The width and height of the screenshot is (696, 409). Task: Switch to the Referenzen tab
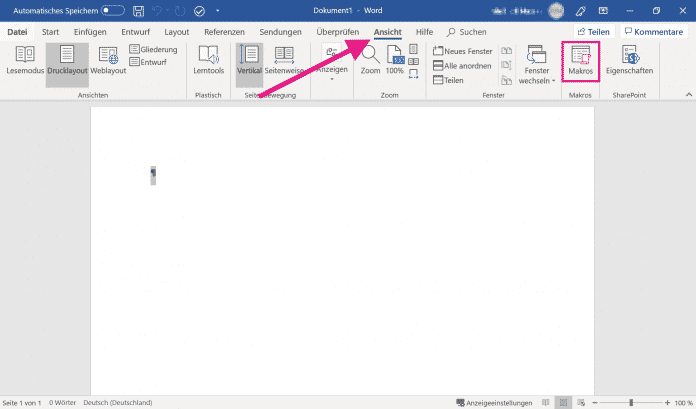224,32
